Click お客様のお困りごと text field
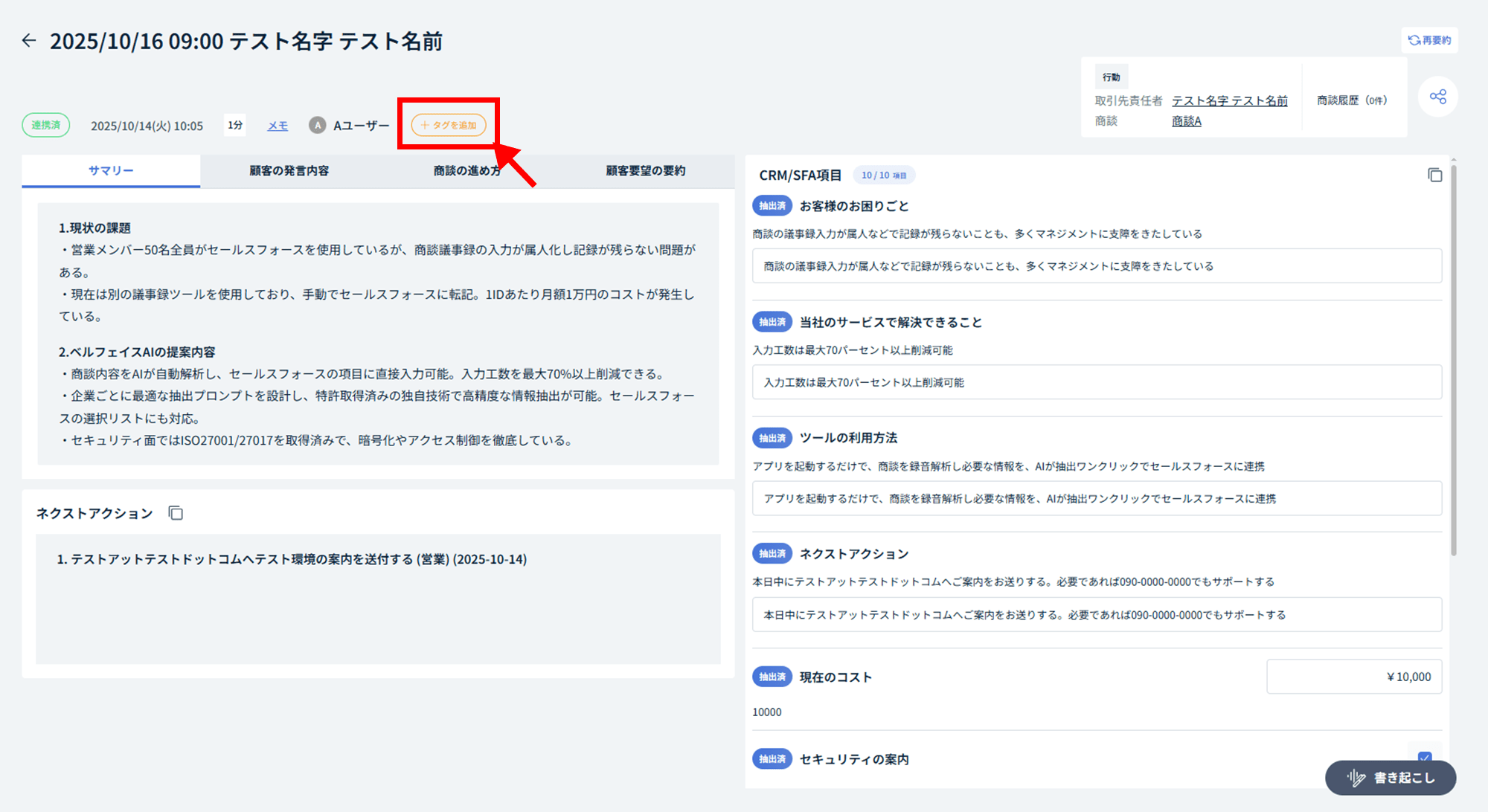Viewport: 1488px width, 812px height. pos(1096,266)
